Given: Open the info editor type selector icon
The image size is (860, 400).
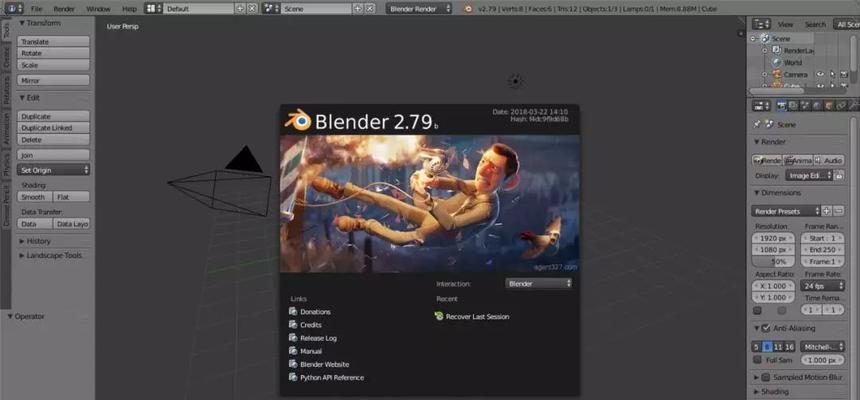Looking at the screenshot, I should (13, 9).
